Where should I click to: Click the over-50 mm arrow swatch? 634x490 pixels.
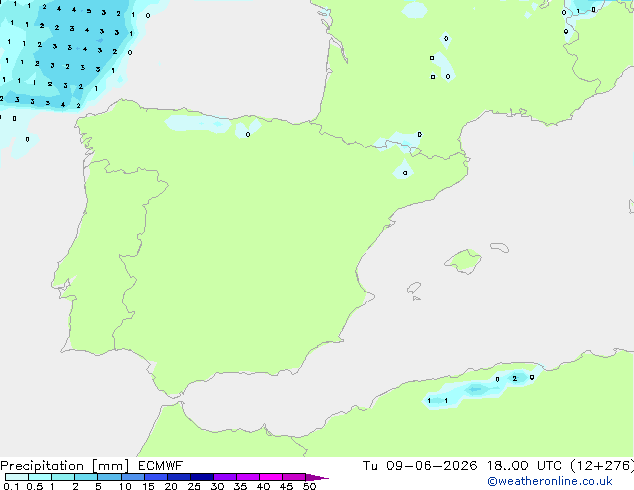(x=317, y=477)
